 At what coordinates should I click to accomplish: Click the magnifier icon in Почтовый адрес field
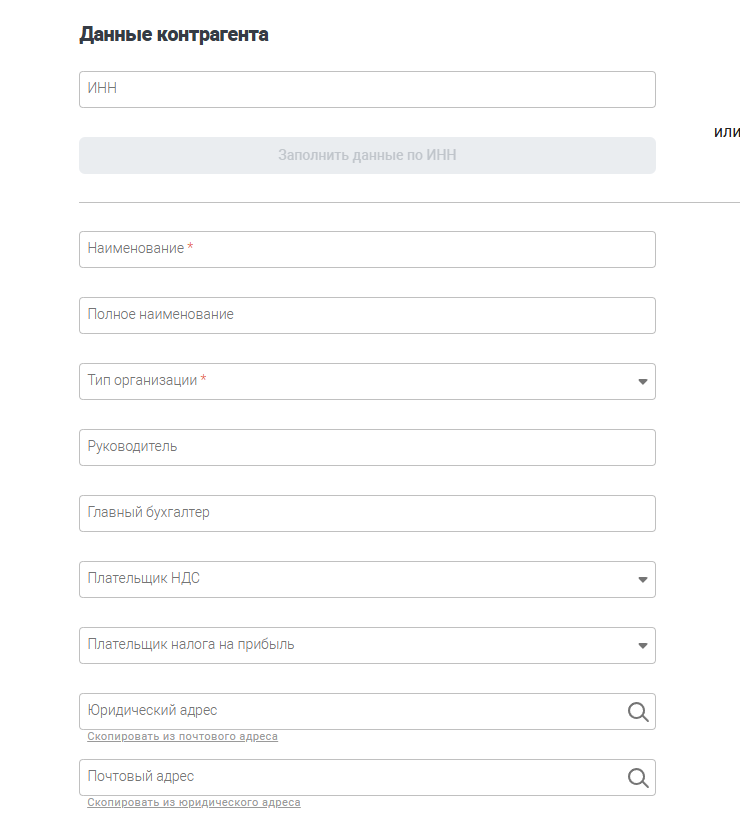pos(637,778)
